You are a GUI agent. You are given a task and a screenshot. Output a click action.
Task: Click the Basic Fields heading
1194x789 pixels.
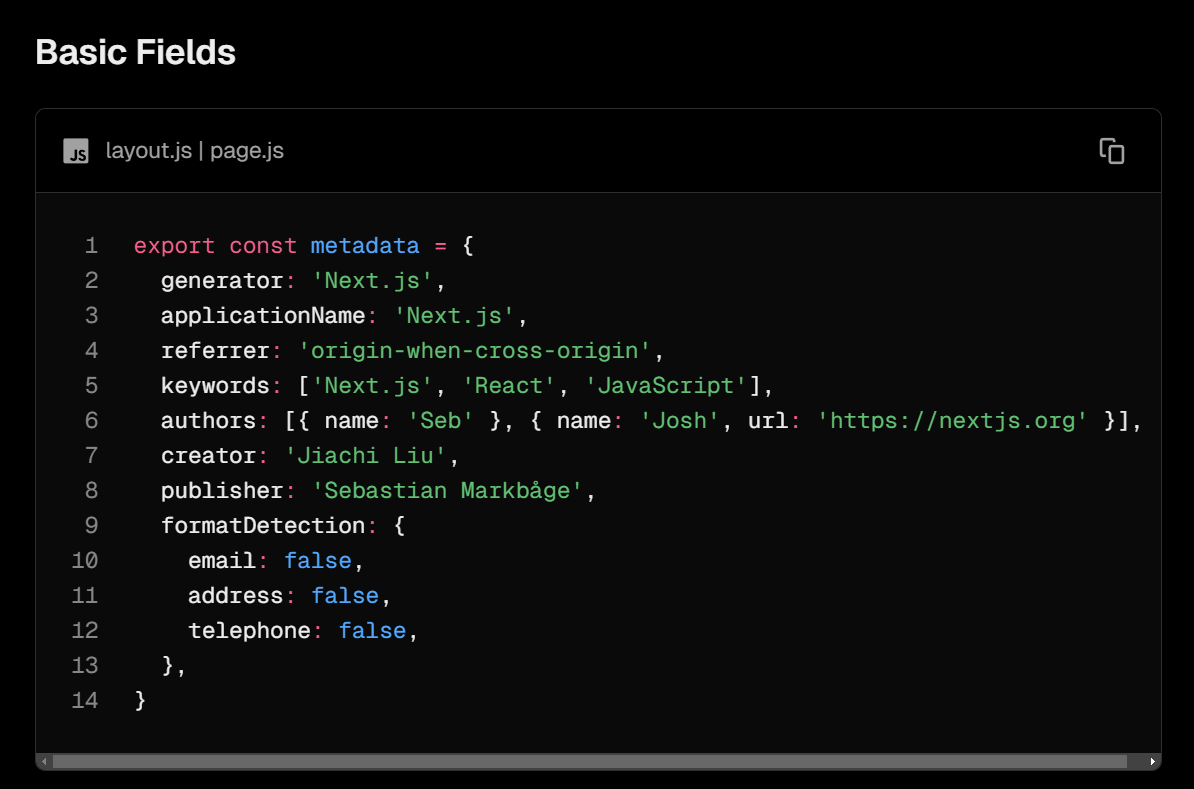(x=135, y=52)
